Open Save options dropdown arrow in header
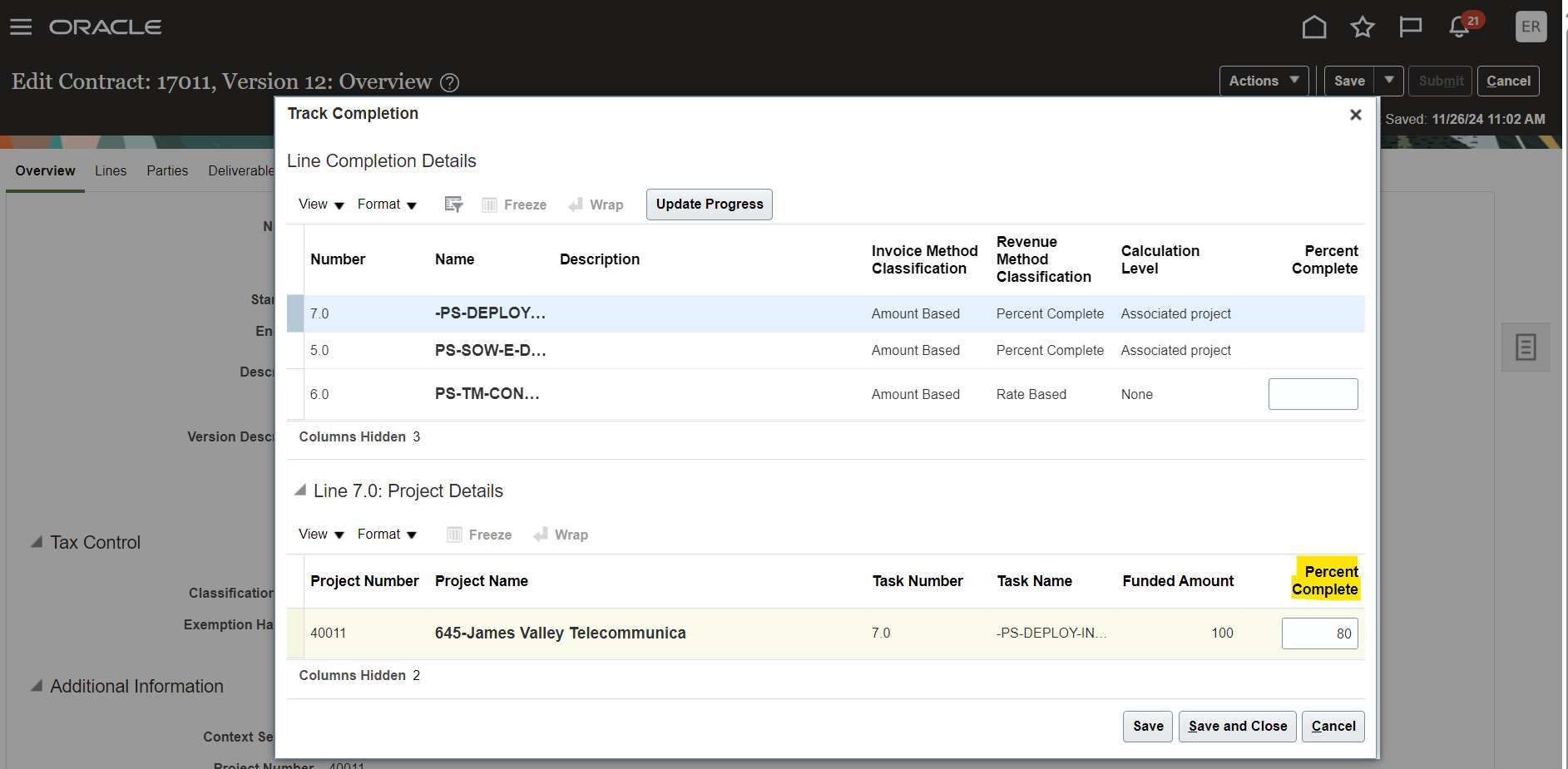Image resolution: width=1568 pixels, height=769 pixels. click(x=1389, y=81)
